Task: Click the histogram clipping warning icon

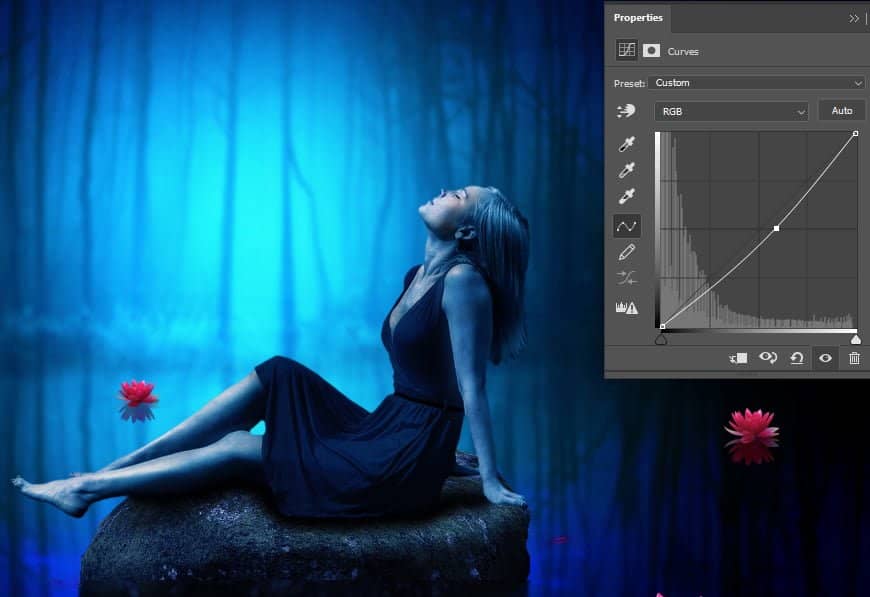Action: pyautogui.click(x=627, y=308)
